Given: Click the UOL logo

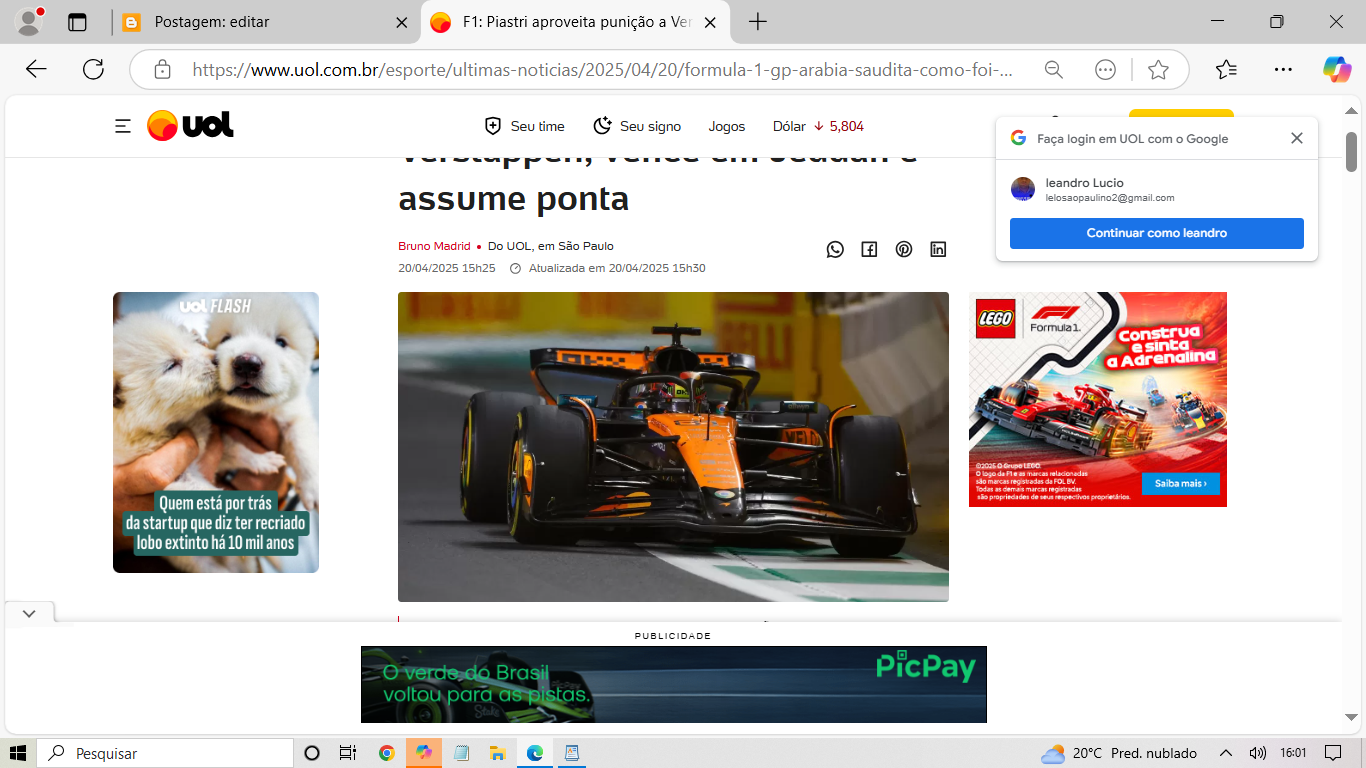Looking at the screenshot, I should coord(190,125).
